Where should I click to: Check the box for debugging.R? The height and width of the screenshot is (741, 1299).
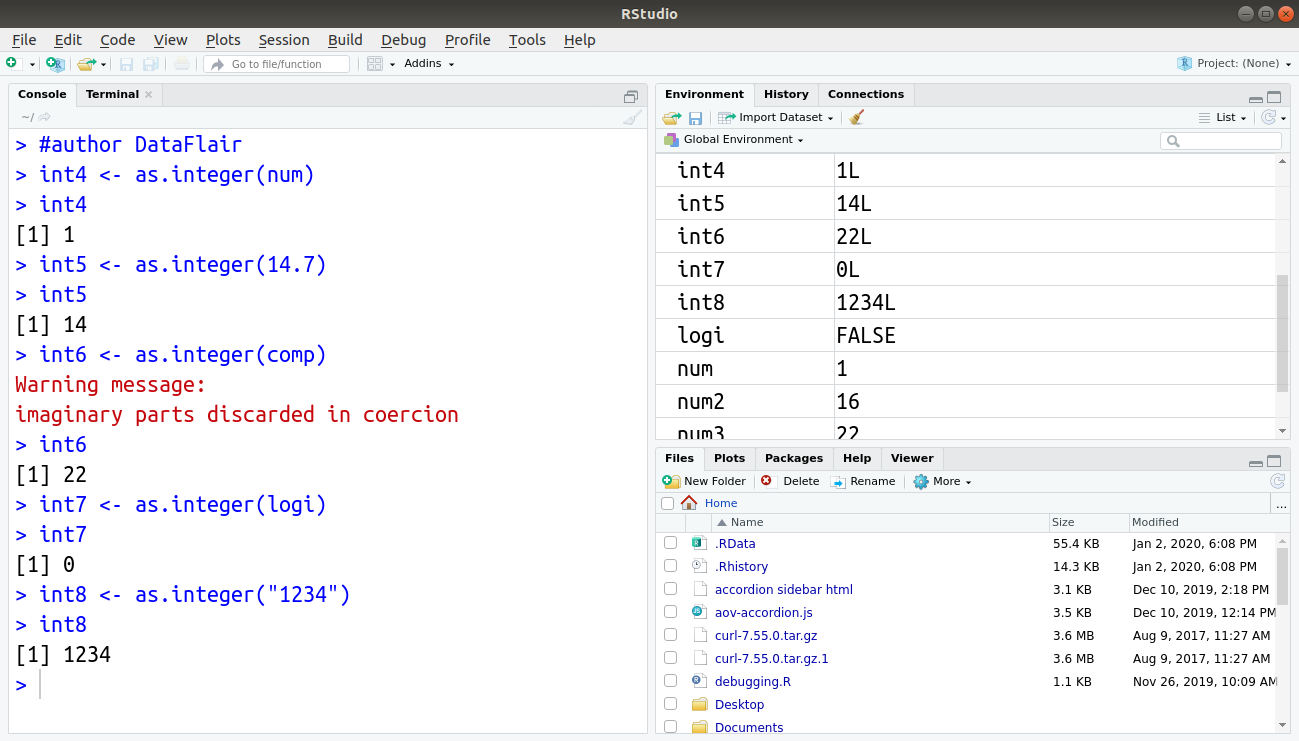[670, 681]
